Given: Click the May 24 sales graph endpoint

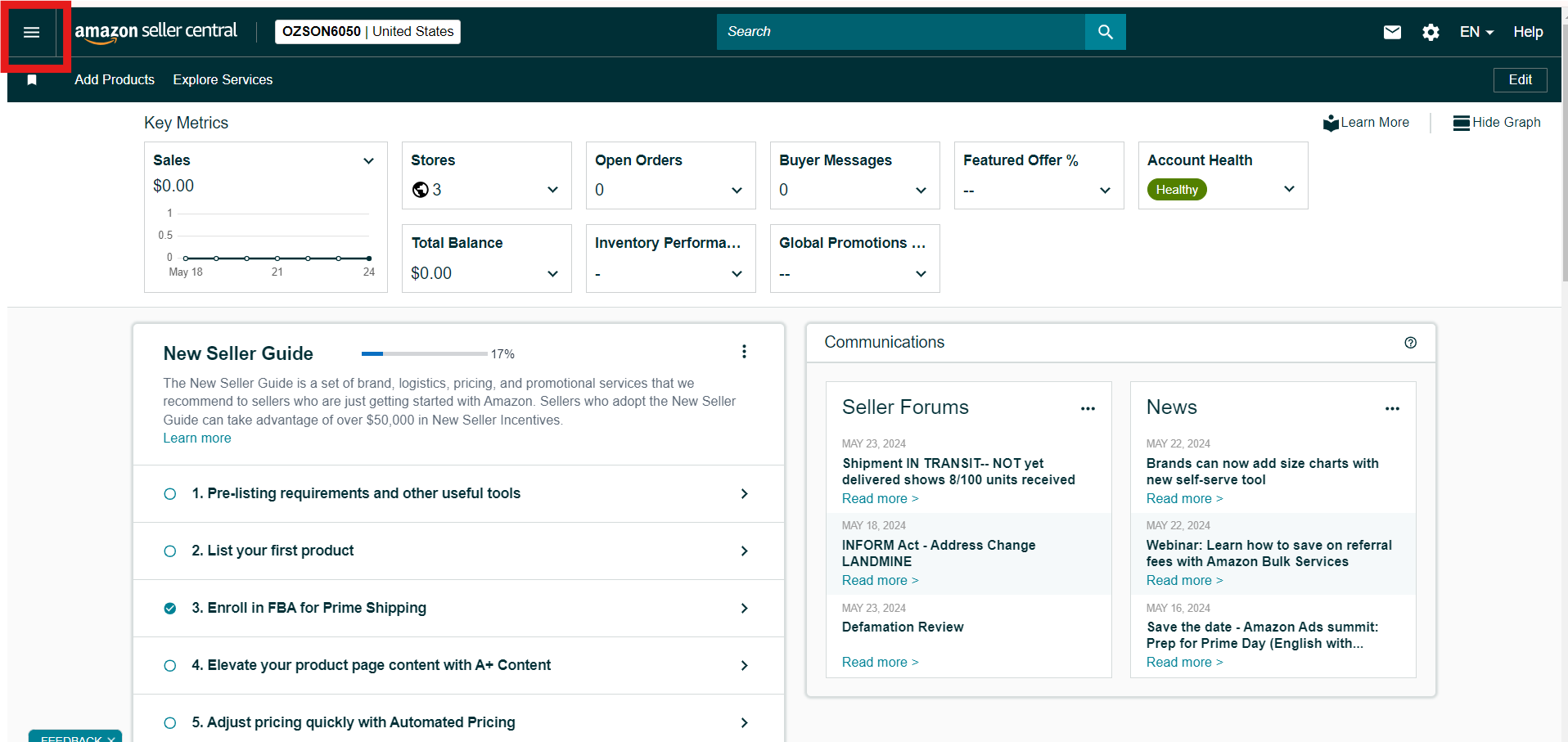Looking at the screenshot, I should pos(369,259).
